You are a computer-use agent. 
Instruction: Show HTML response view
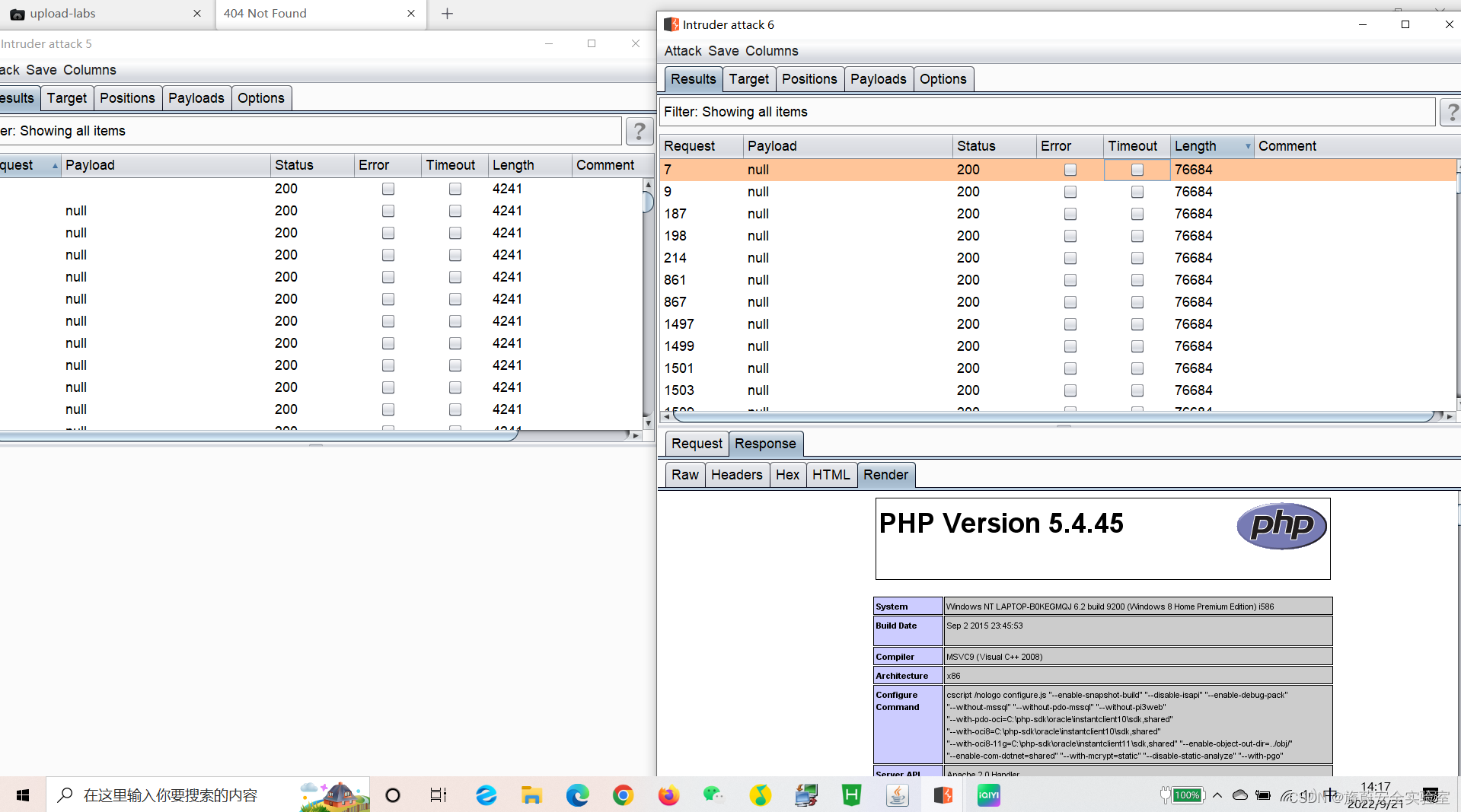(831, 475)
